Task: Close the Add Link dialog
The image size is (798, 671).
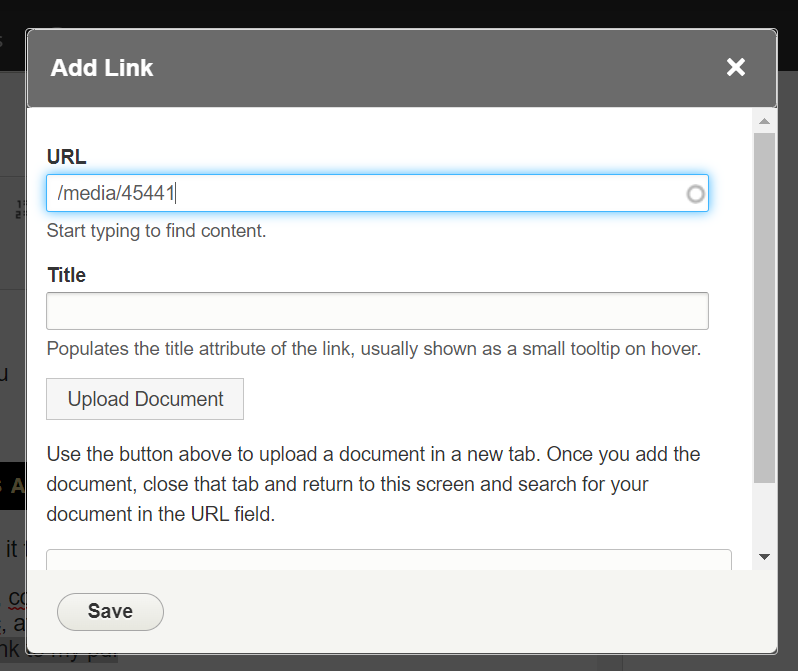Action: pyautogui.click(x=736, y=67)
